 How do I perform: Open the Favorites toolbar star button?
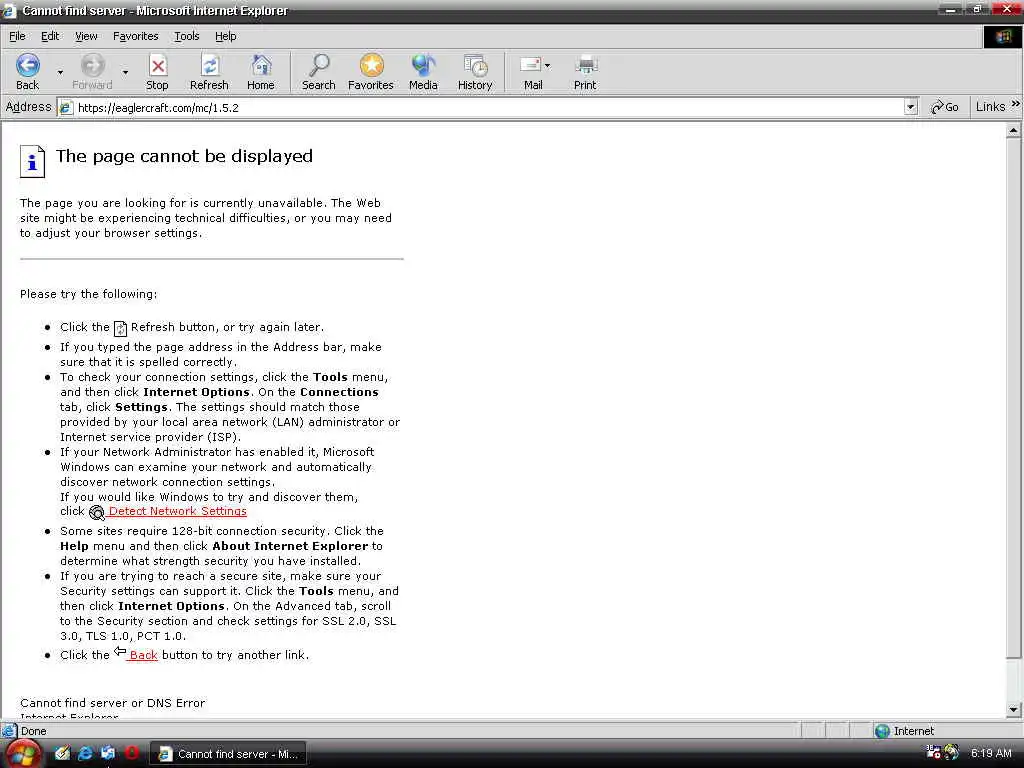[371, 72]
